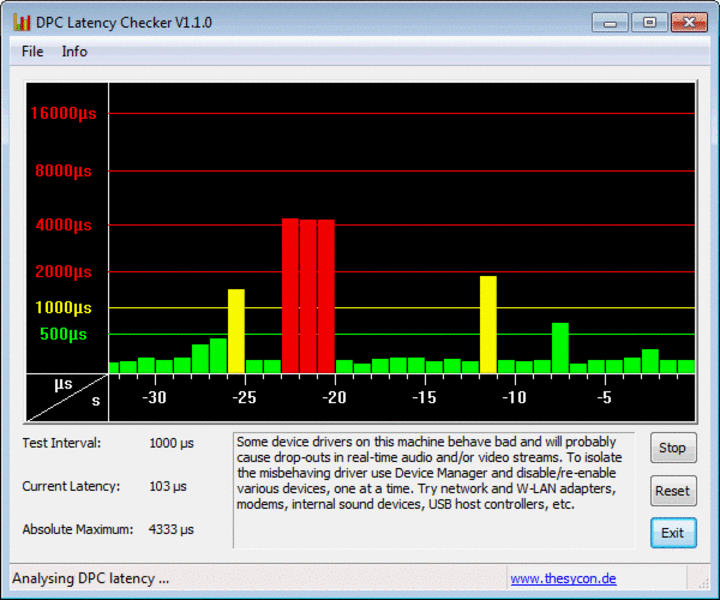The width and height of the screenshot is (720, 600).
Task: Click the -15 time axis label
Action: coord(424,398)
